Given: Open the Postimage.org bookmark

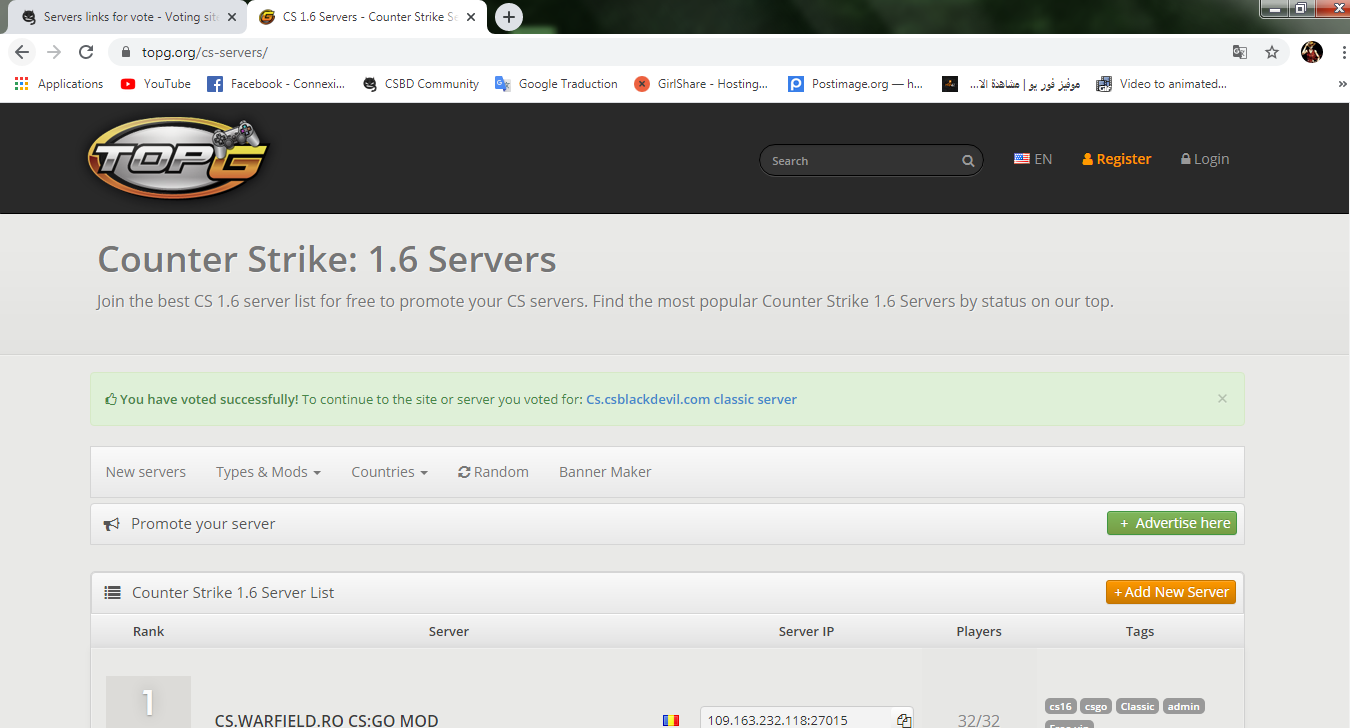Looking at the screenshot, I should click(855, 84).
